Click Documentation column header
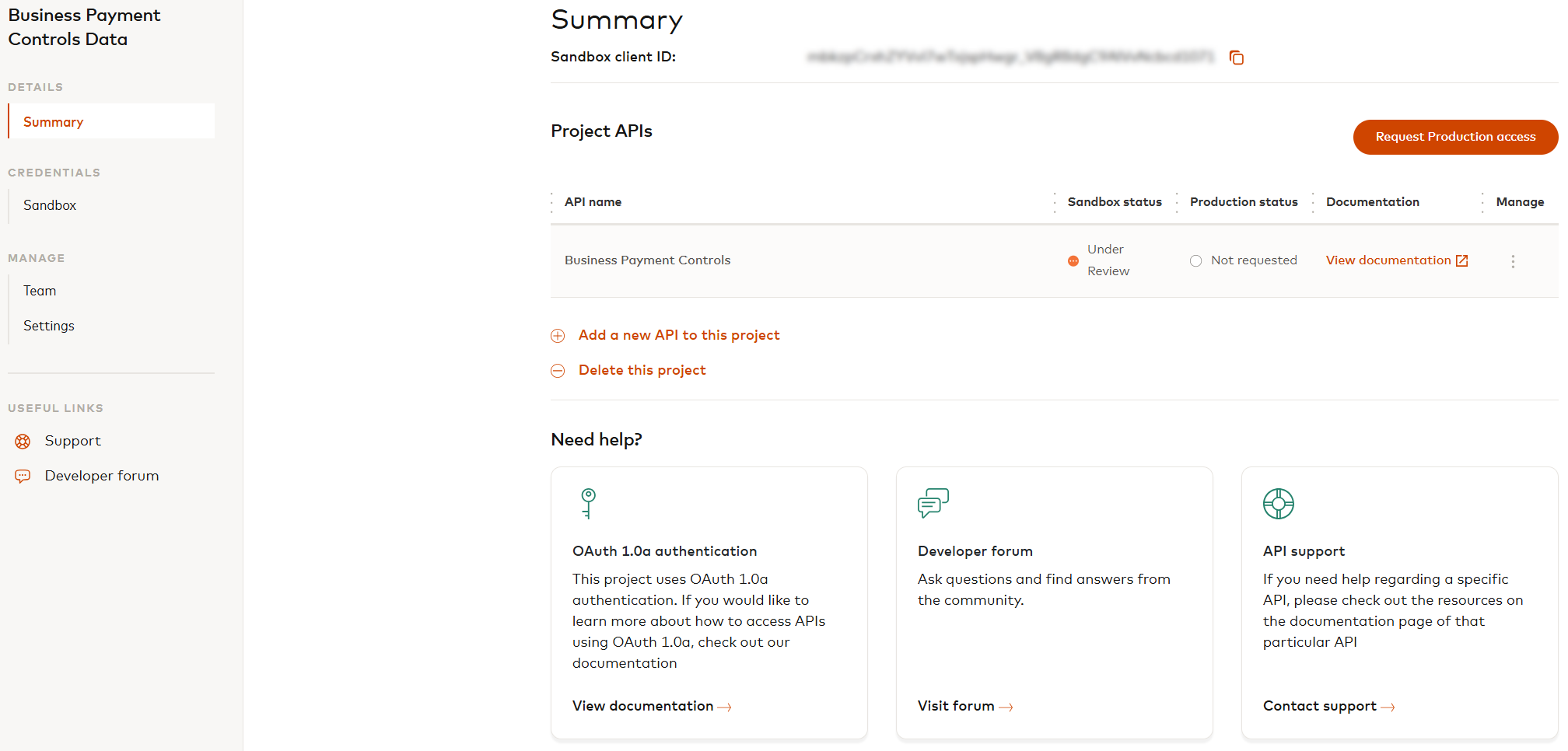The image size is (1568, 751). click(1373, 202)
